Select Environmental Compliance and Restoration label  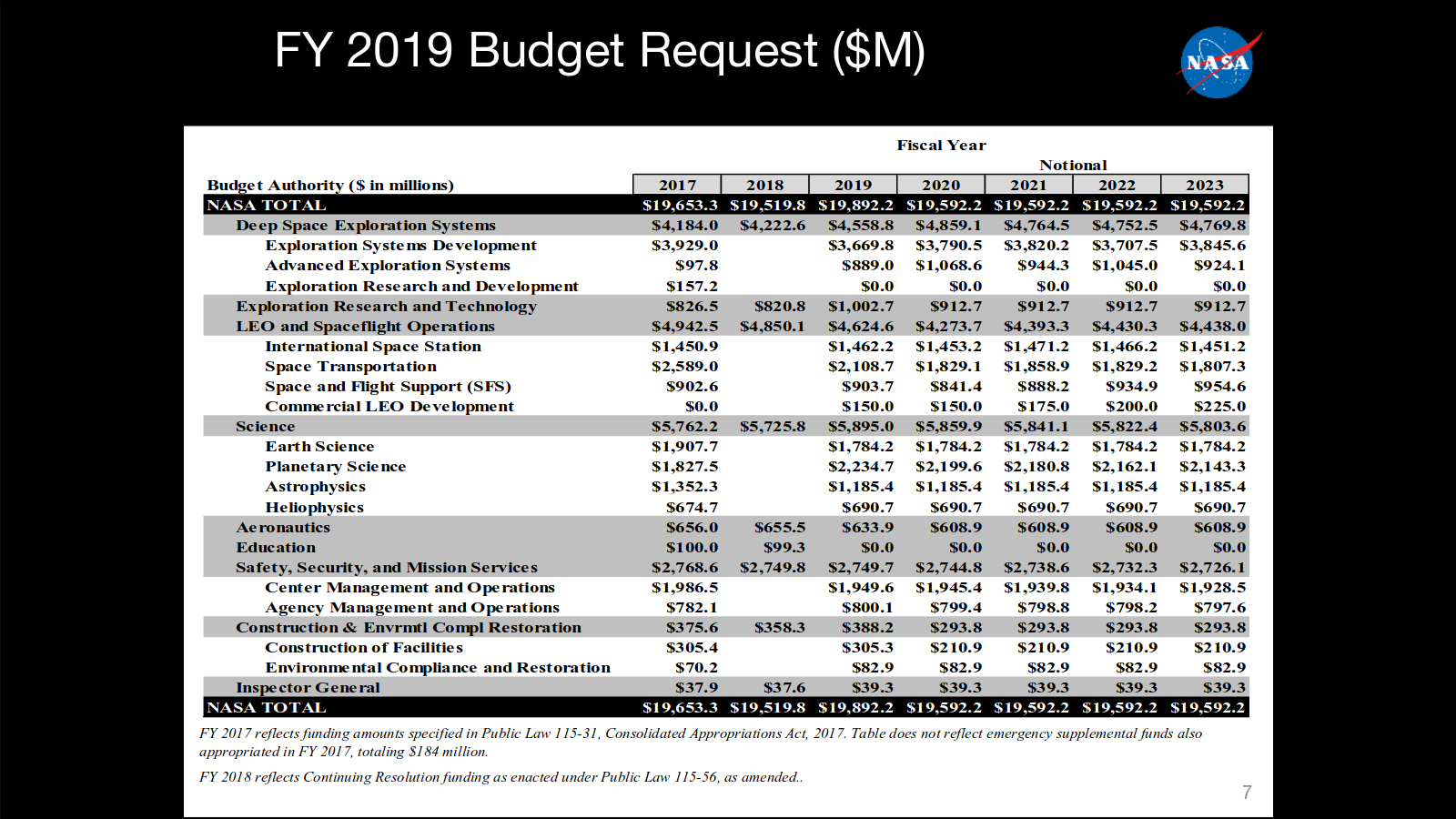tap(438, 667)
